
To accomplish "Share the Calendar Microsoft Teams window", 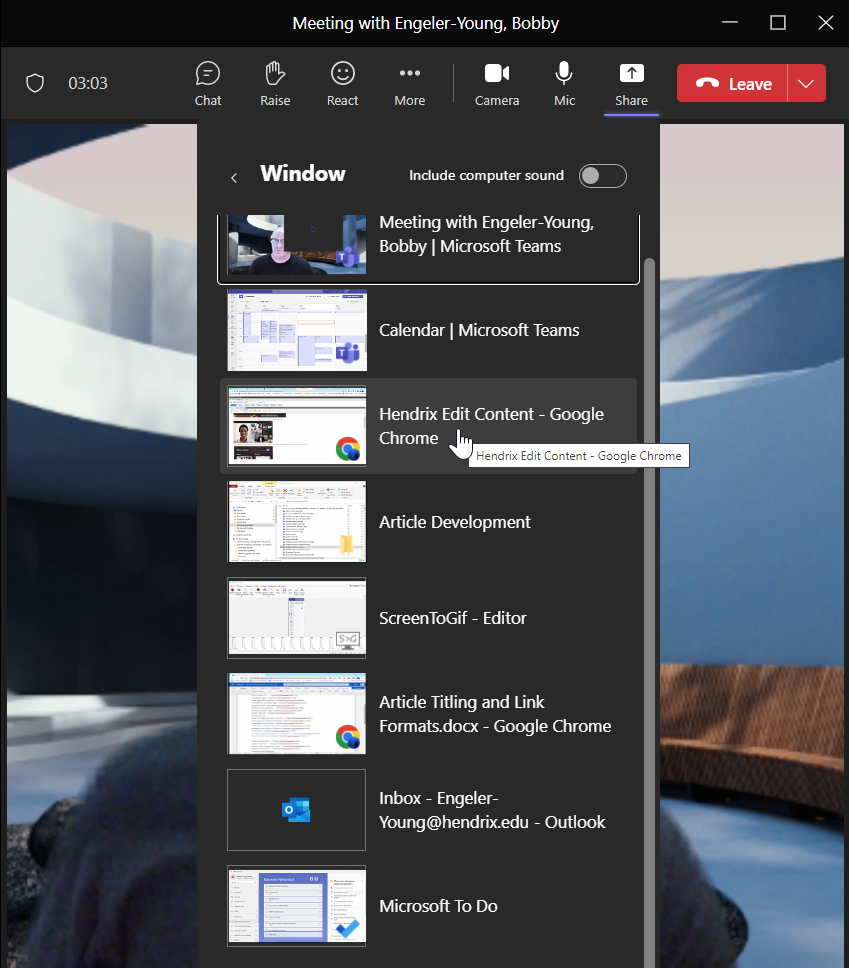I will pyautogui.click(x=429, y=330).
